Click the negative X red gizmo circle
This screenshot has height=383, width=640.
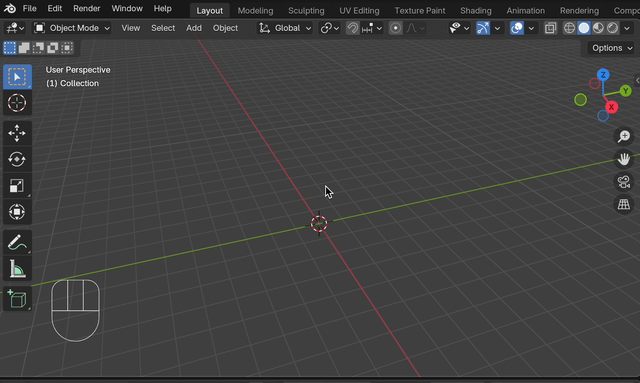point(595,84)
